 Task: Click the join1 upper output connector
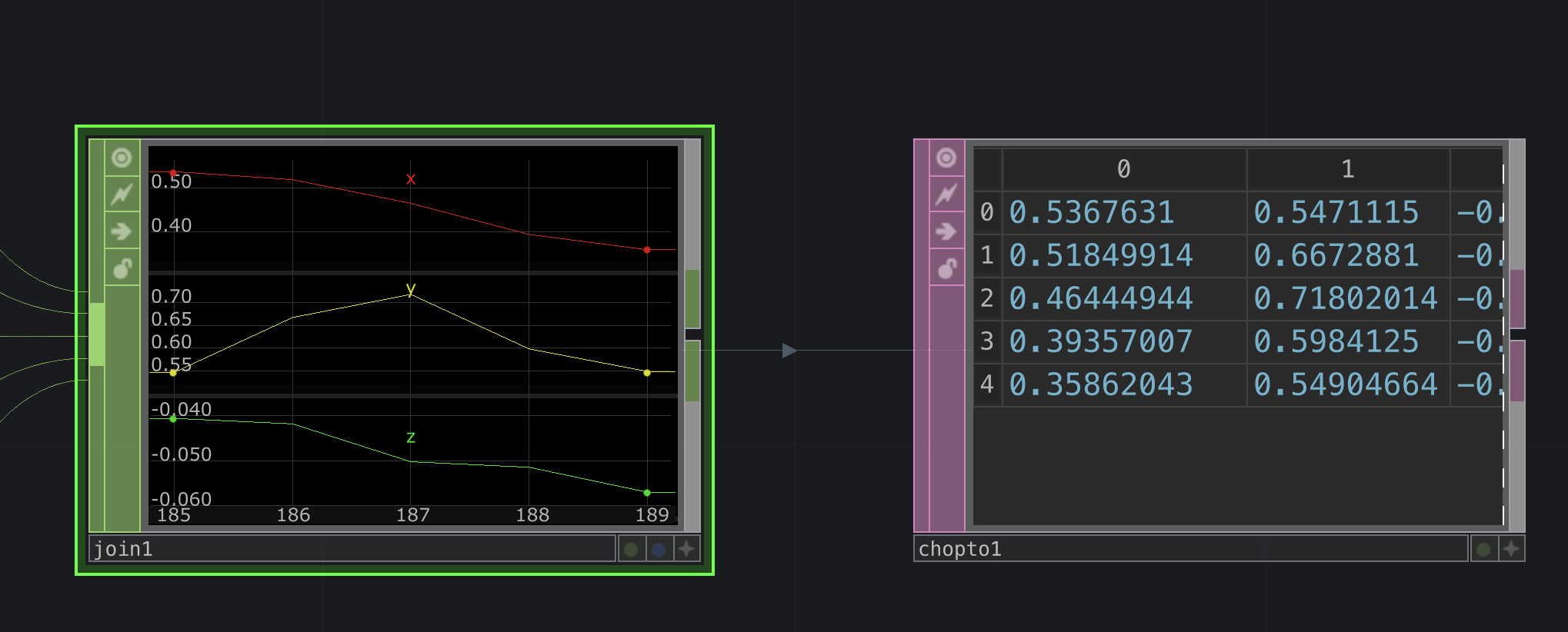click(x=692, y=298)
